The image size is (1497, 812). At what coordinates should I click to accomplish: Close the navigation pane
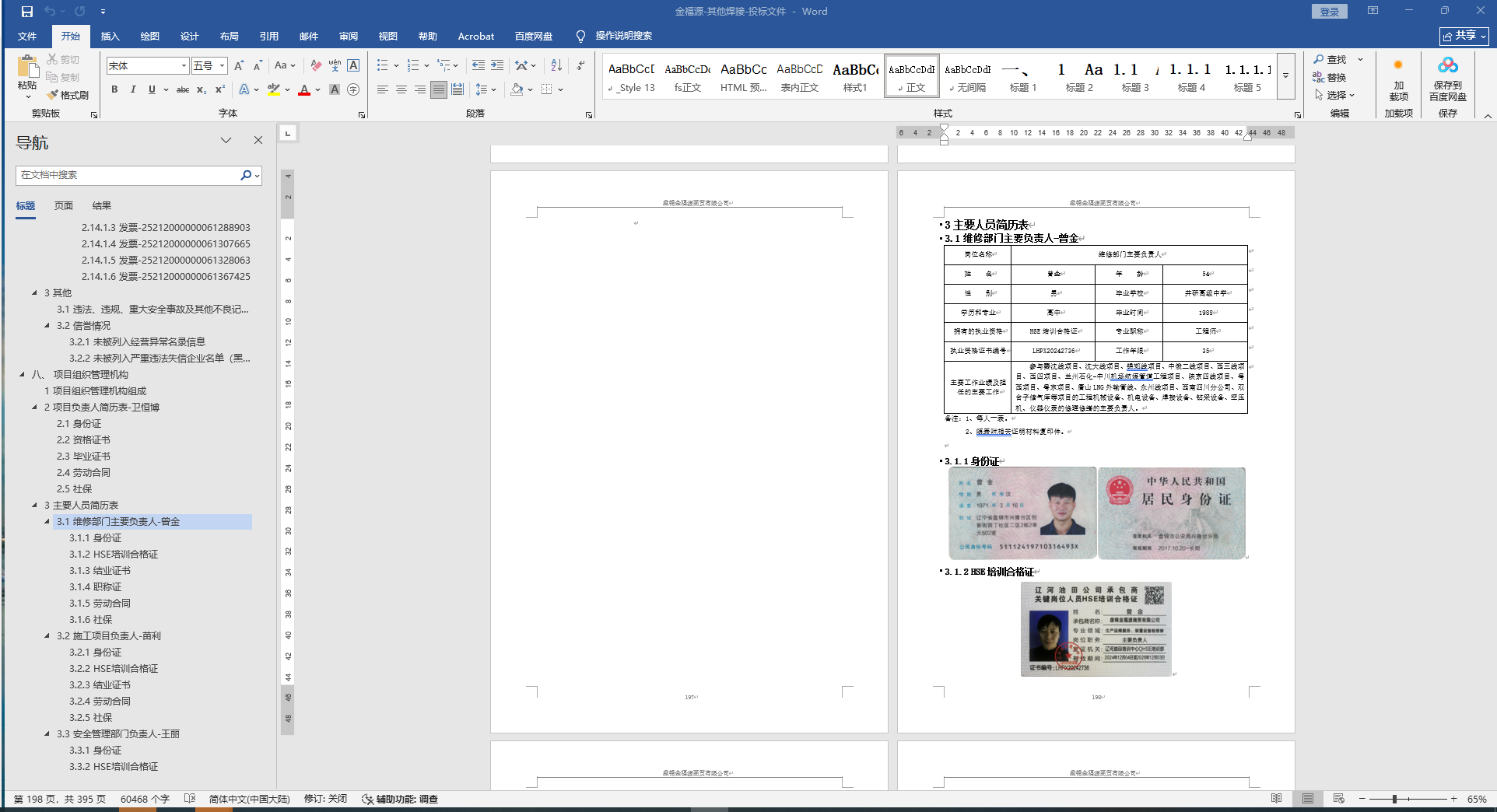[258, 141]
